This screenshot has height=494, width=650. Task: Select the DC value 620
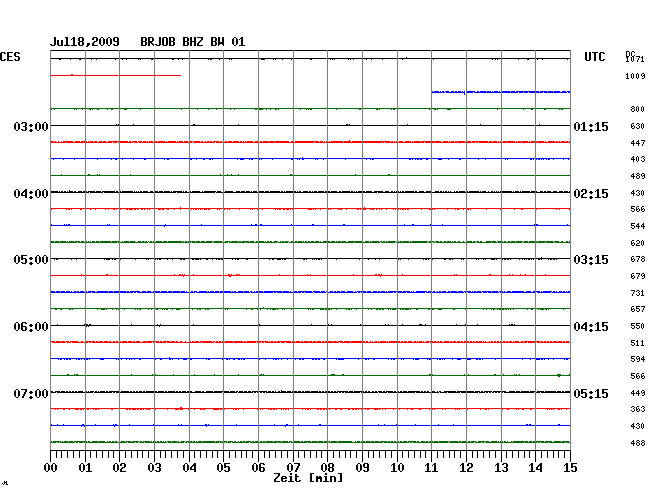point(638,243)
